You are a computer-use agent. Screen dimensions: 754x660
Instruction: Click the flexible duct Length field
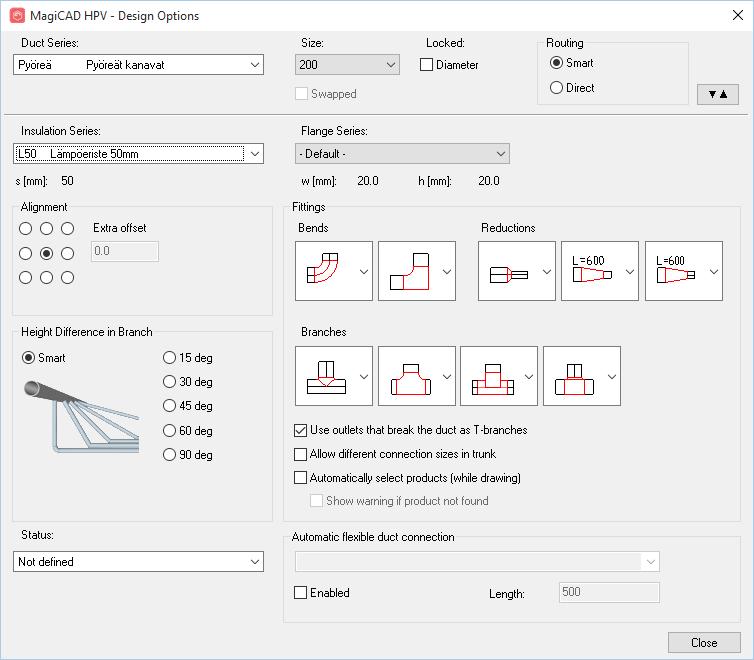(x=609, y=593)
